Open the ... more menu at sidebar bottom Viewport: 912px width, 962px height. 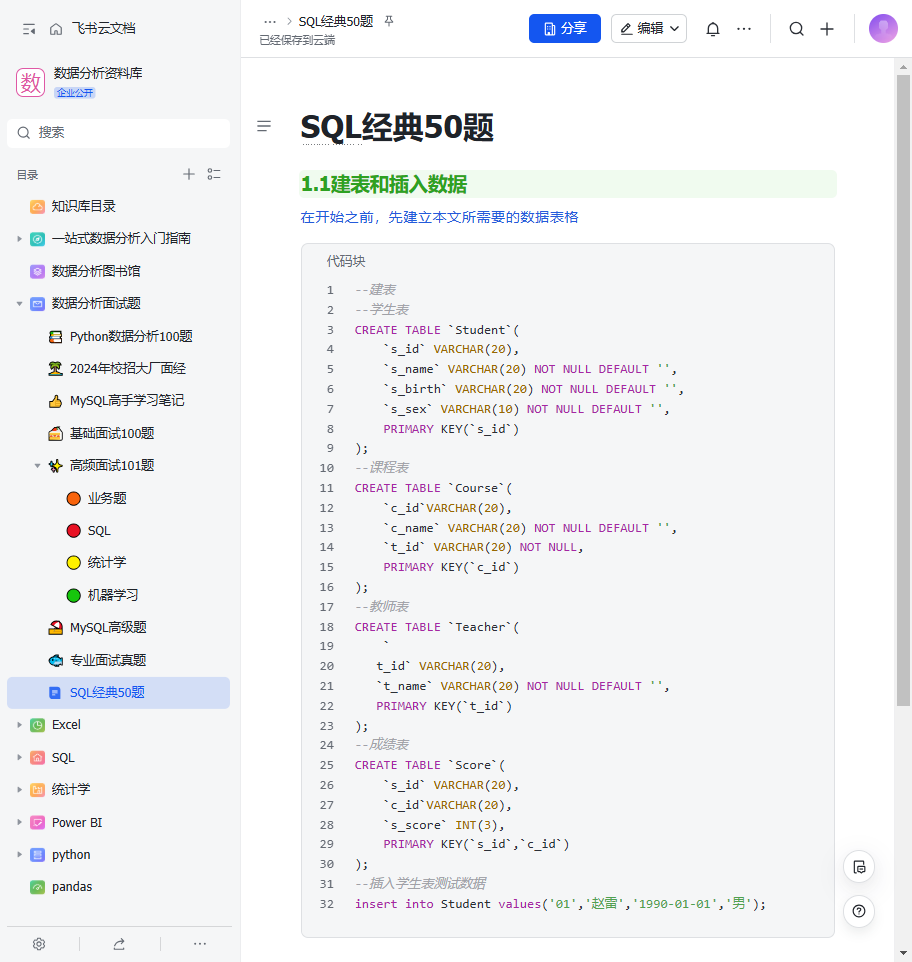tap(199, 943)
